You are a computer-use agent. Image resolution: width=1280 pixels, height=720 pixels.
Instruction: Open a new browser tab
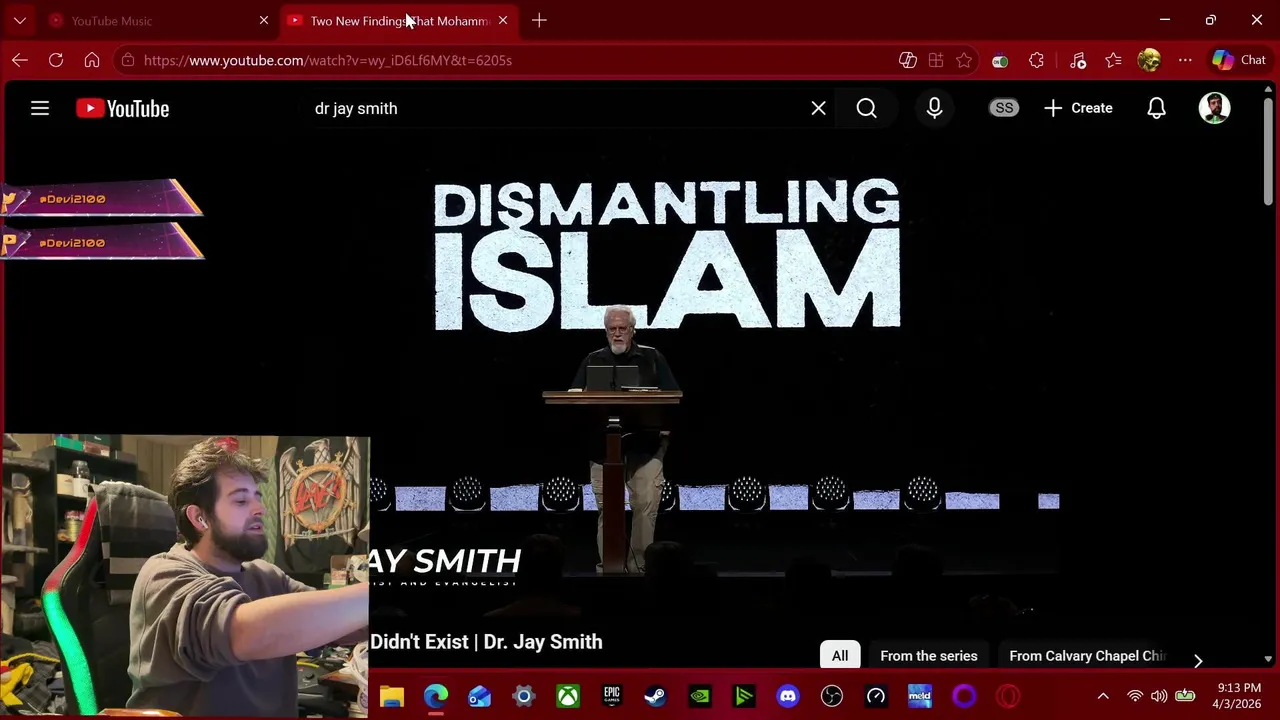tap(539, 20)
